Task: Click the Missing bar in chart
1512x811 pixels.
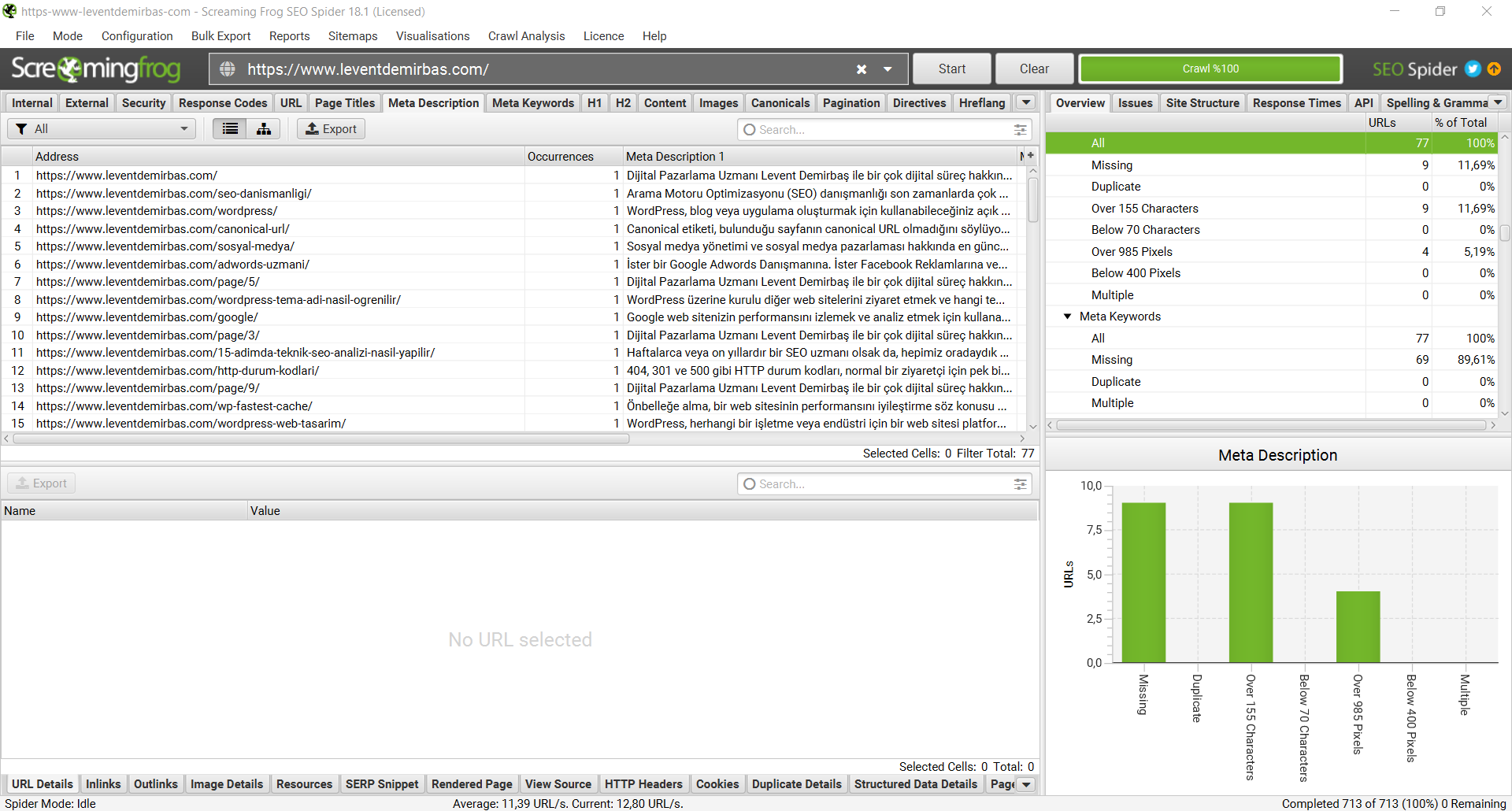Action: pyautogui.click(x=1143, y=583)
